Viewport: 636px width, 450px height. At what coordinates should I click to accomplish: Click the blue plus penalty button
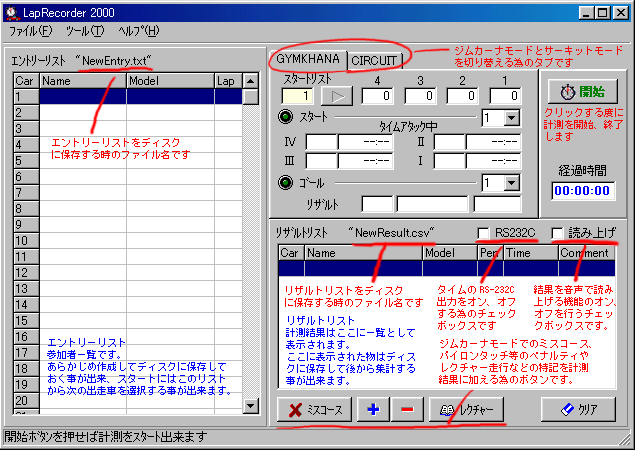click(372, 409)
